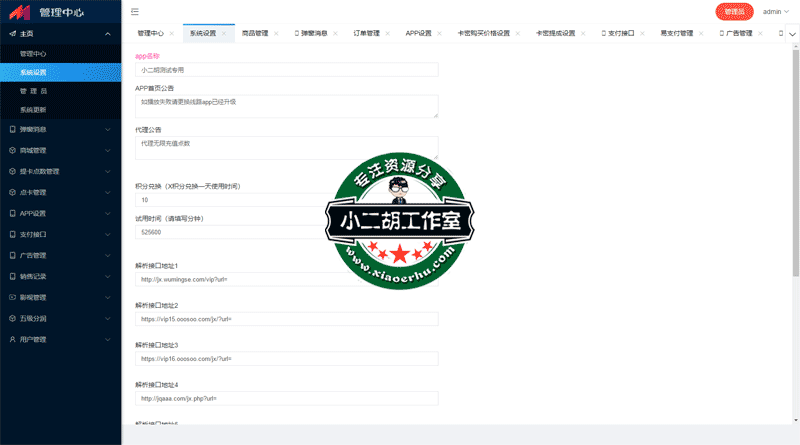Switch to the 易支付管理 tab
The height and width of the screenshot is (445, 800).
pyautogui.click(x=677, y=34)
